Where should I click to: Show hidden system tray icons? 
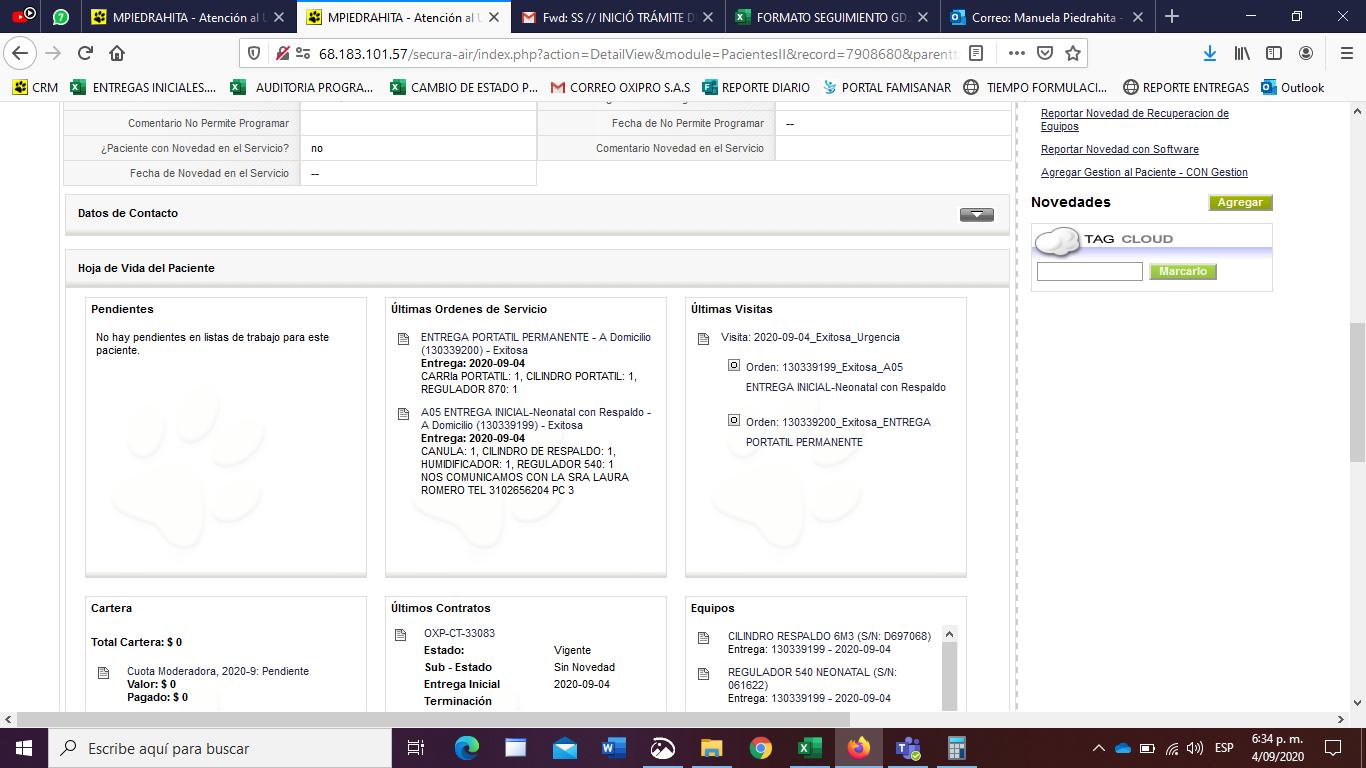tap(1099, 748)
